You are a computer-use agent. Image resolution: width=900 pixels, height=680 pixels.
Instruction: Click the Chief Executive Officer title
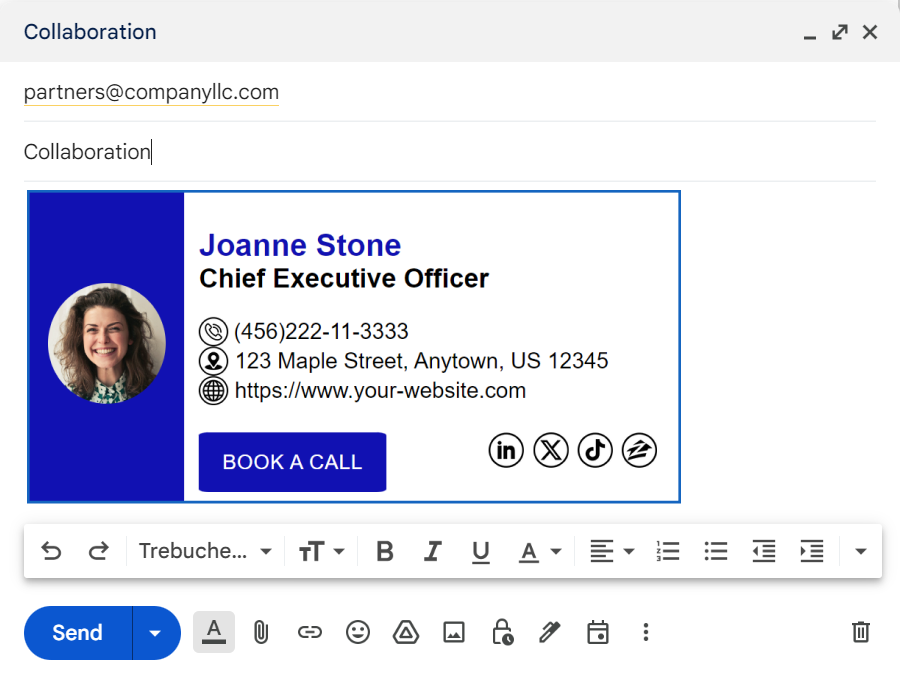tap(344, 279)
